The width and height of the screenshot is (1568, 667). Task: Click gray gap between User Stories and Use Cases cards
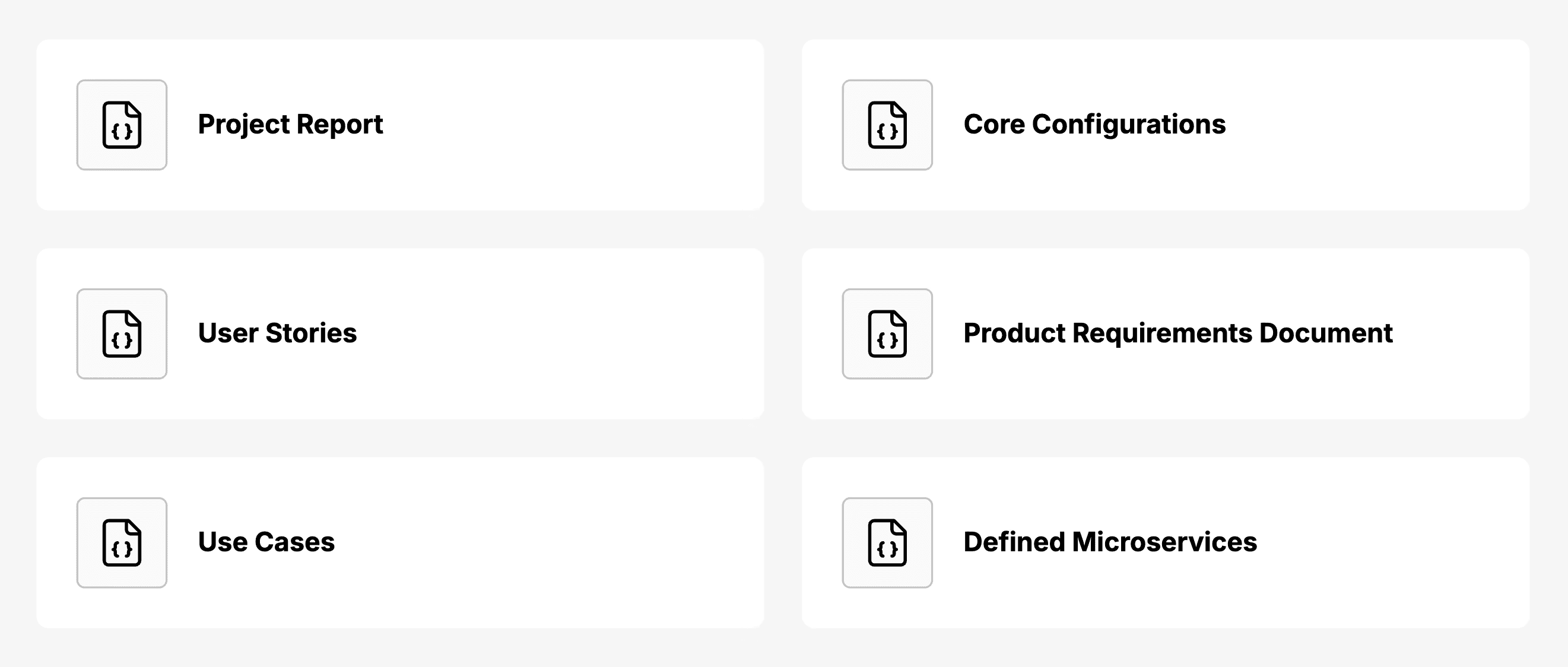(x=400, y=438)
